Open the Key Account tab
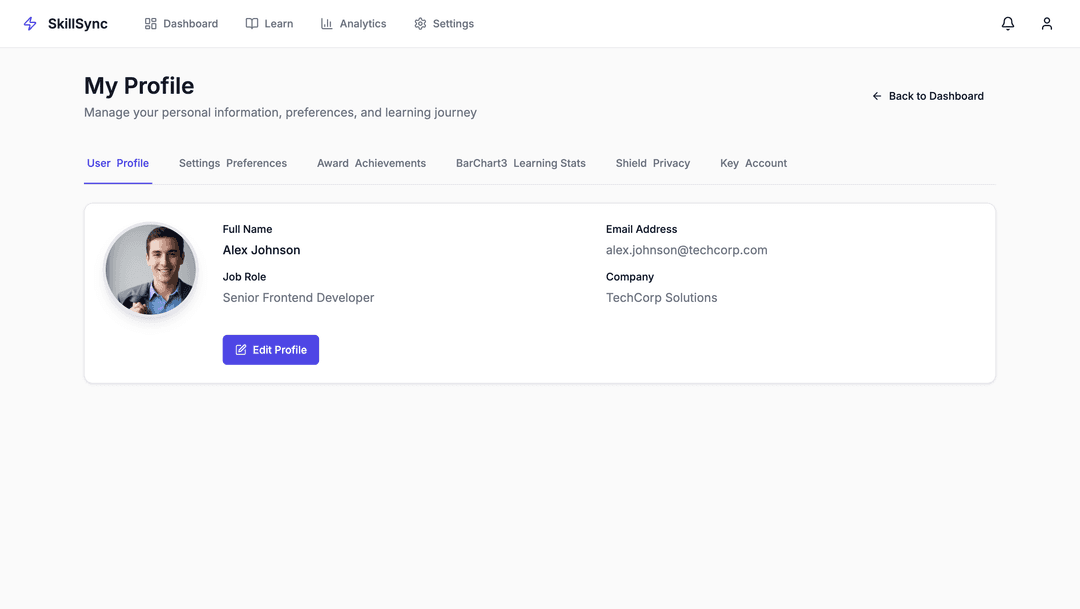The width and height of the screenshot is (1080, 609). click(x=753, y=163)
